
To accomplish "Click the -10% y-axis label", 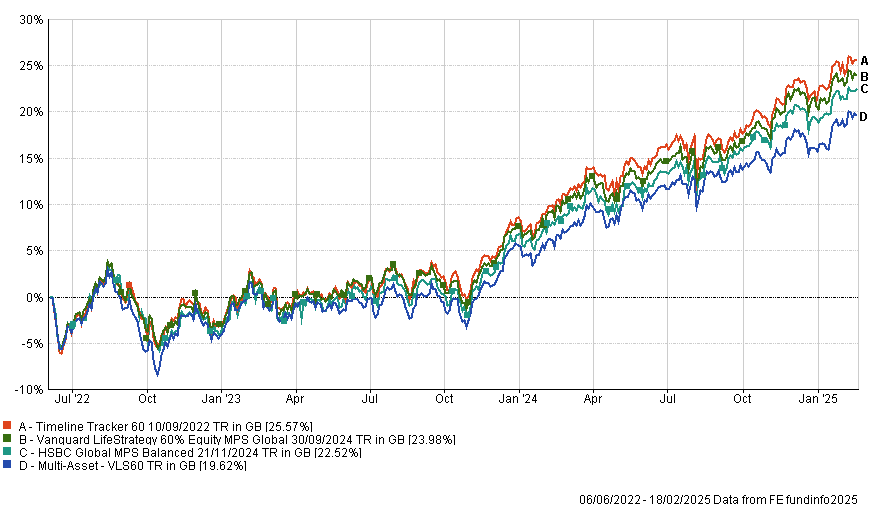I will coord(29,389).
